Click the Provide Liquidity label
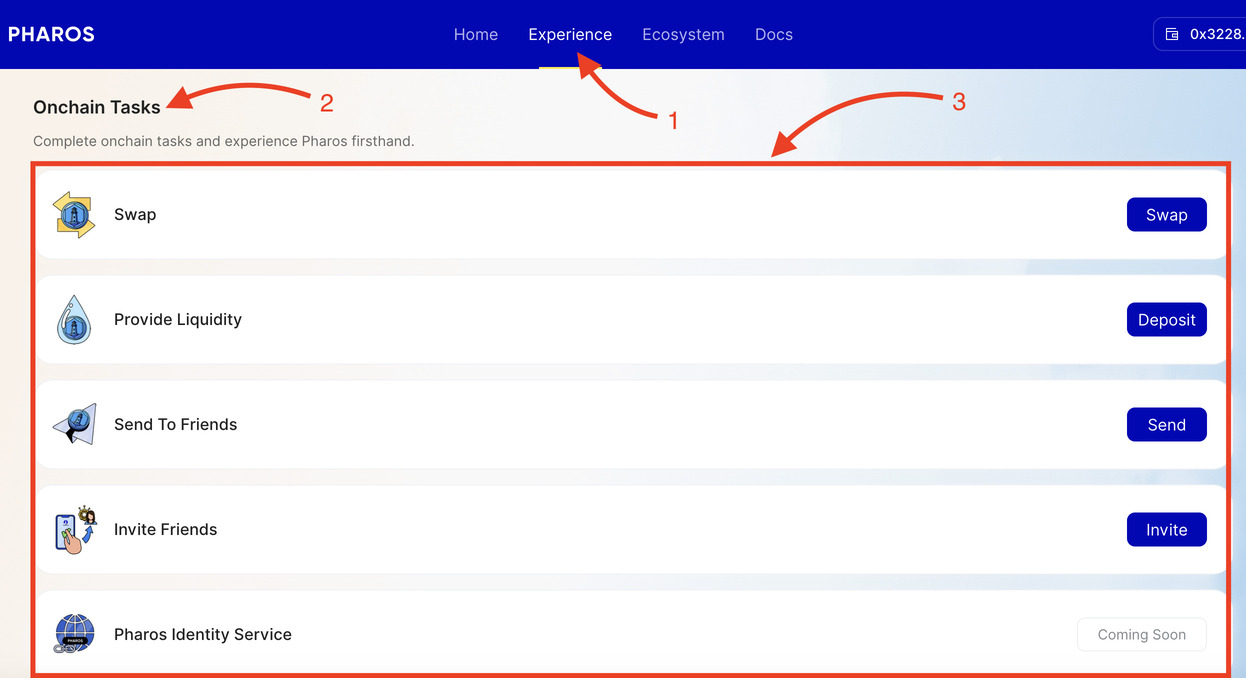 [178, 320]
